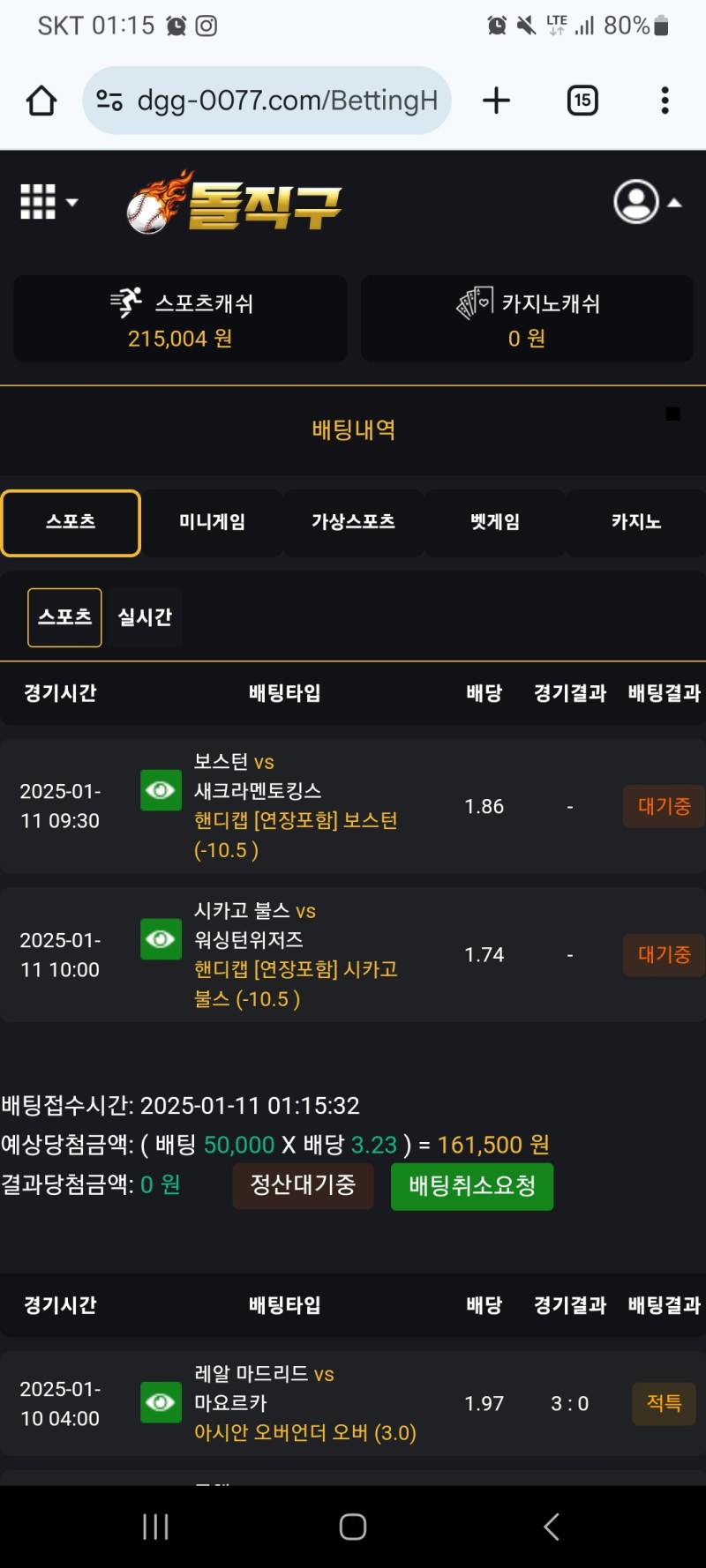Tap the 돌직구 baseball logo

click(x=235, y=203)
